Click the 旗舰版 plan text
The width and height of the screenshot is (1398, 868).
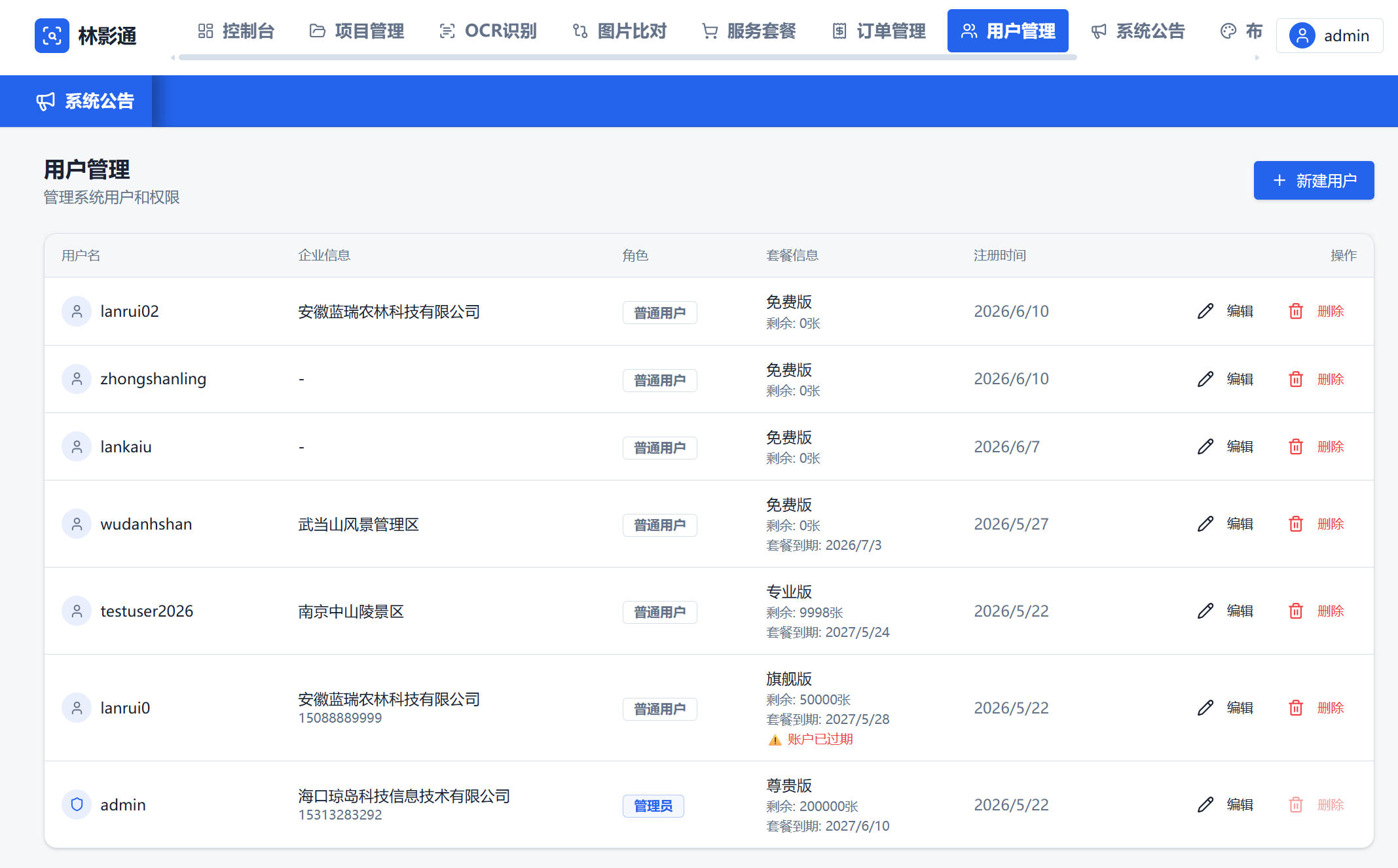789,679
